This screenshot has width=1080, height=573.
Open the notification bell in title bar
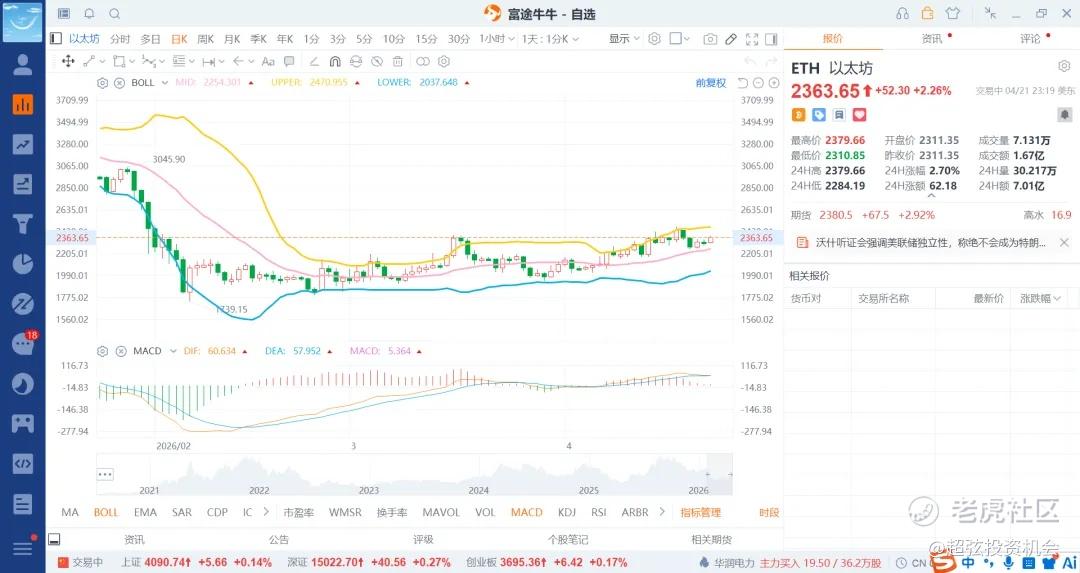[89, 14]
